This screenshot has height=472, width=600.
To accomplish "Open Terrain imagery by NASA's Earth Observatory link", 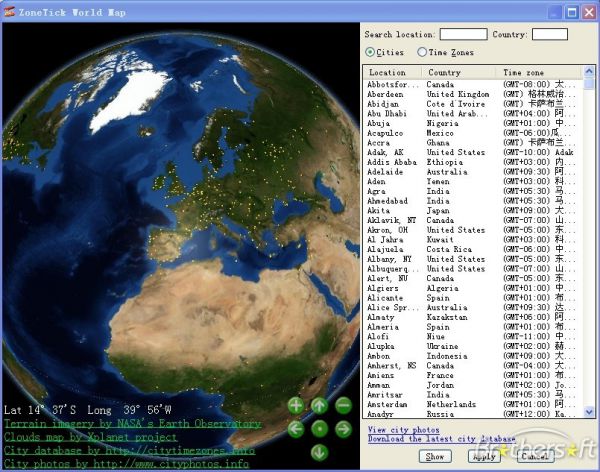I will pos(132,424).
